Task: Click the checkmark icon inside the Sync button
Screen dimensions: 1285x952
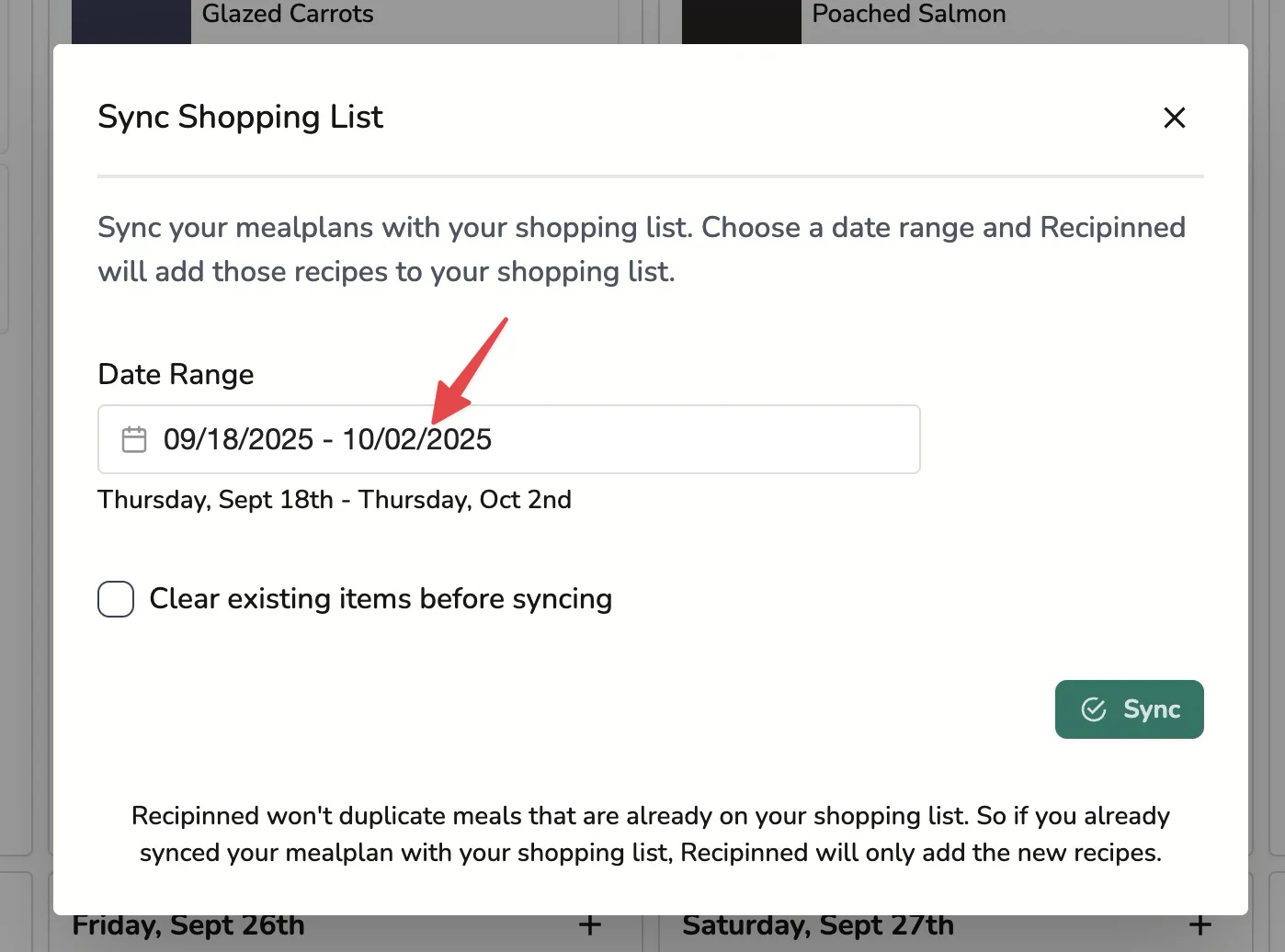Action: click(x=1093, y=709)
